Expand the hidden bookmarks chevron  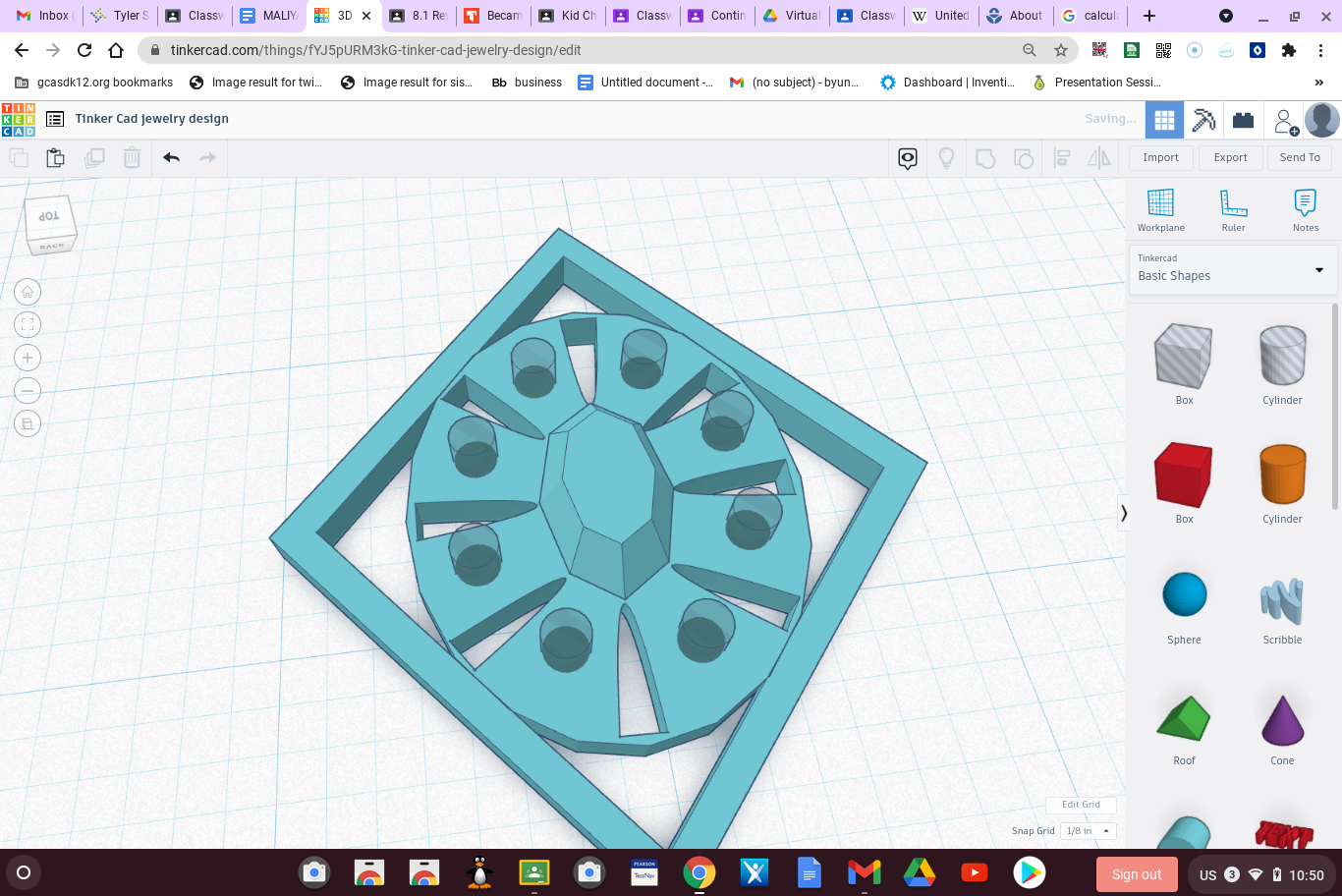pos(1319,83)
